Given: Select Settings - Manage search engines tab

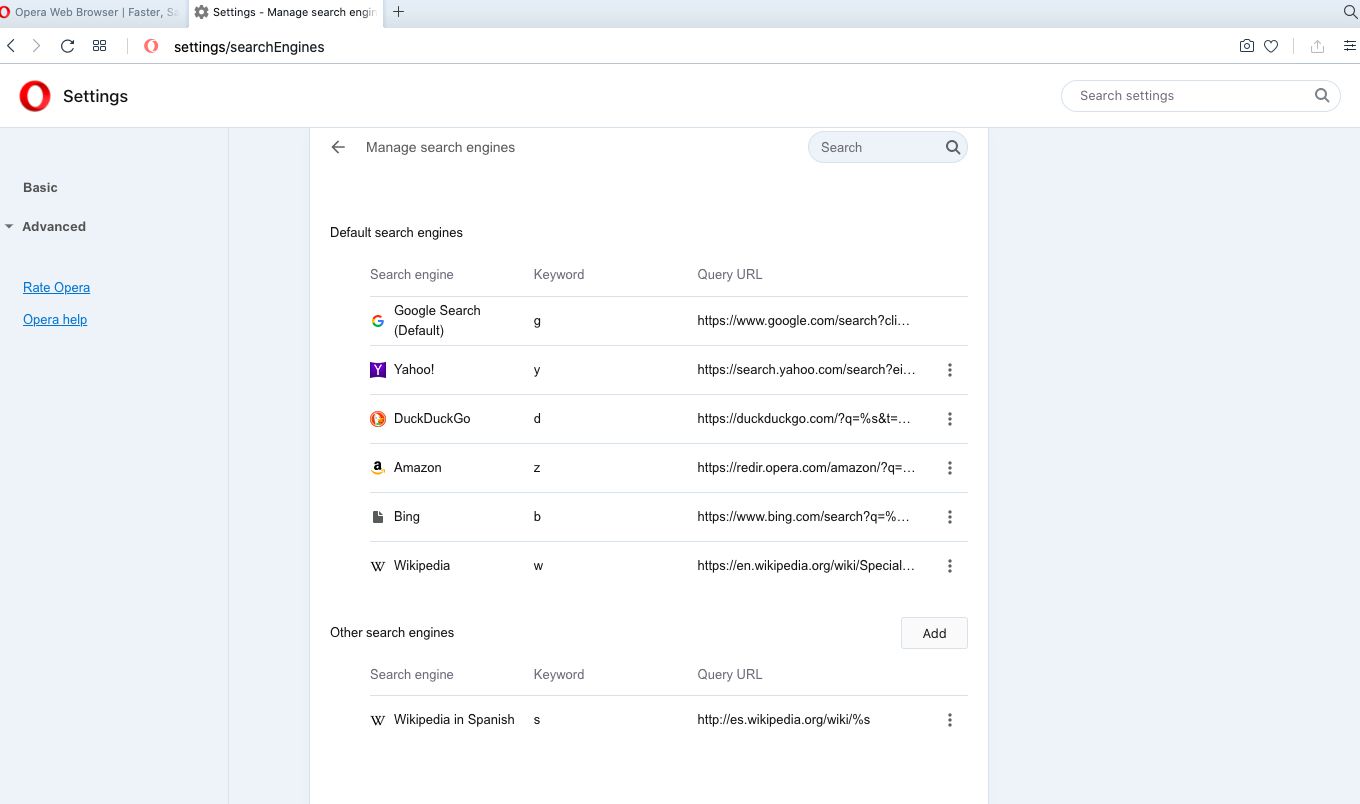Looking at the screenshot, I should (285, 12).
